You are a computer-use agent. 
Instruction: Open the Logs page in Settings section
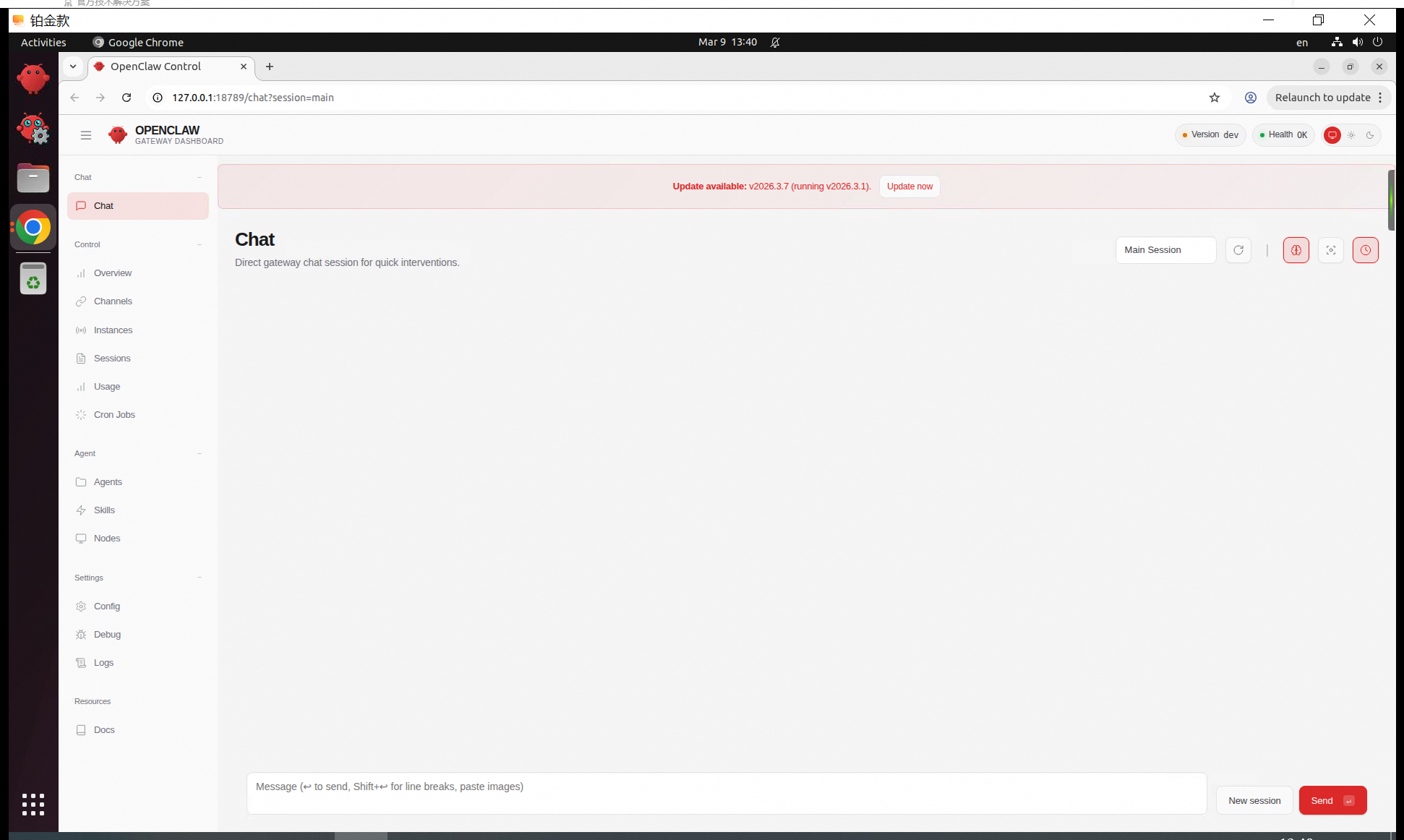(103, 662)
